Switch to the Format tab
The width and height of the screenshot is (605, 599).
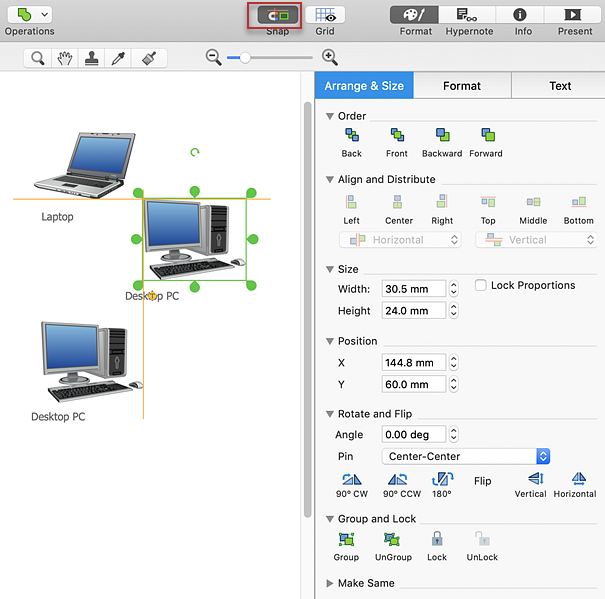click(462, 86)
